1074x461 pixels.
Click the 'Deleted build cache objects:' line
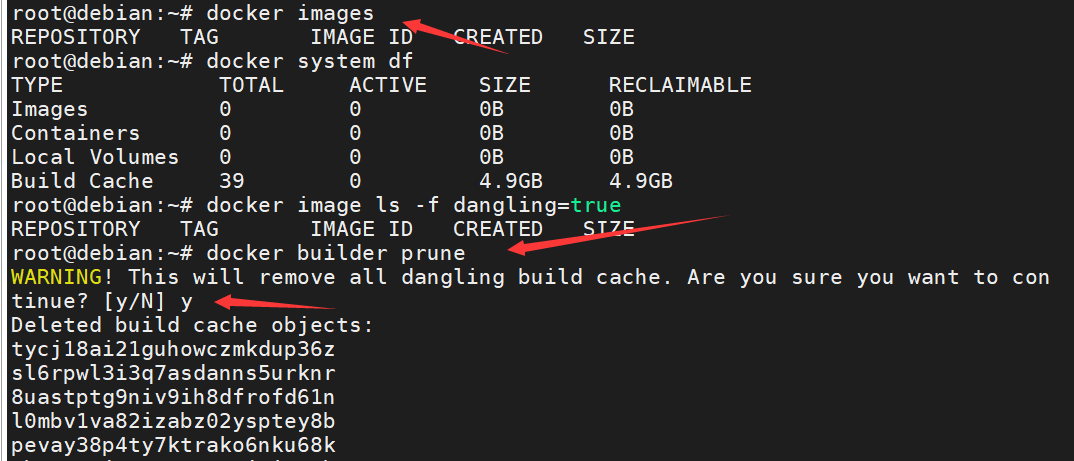192,325
